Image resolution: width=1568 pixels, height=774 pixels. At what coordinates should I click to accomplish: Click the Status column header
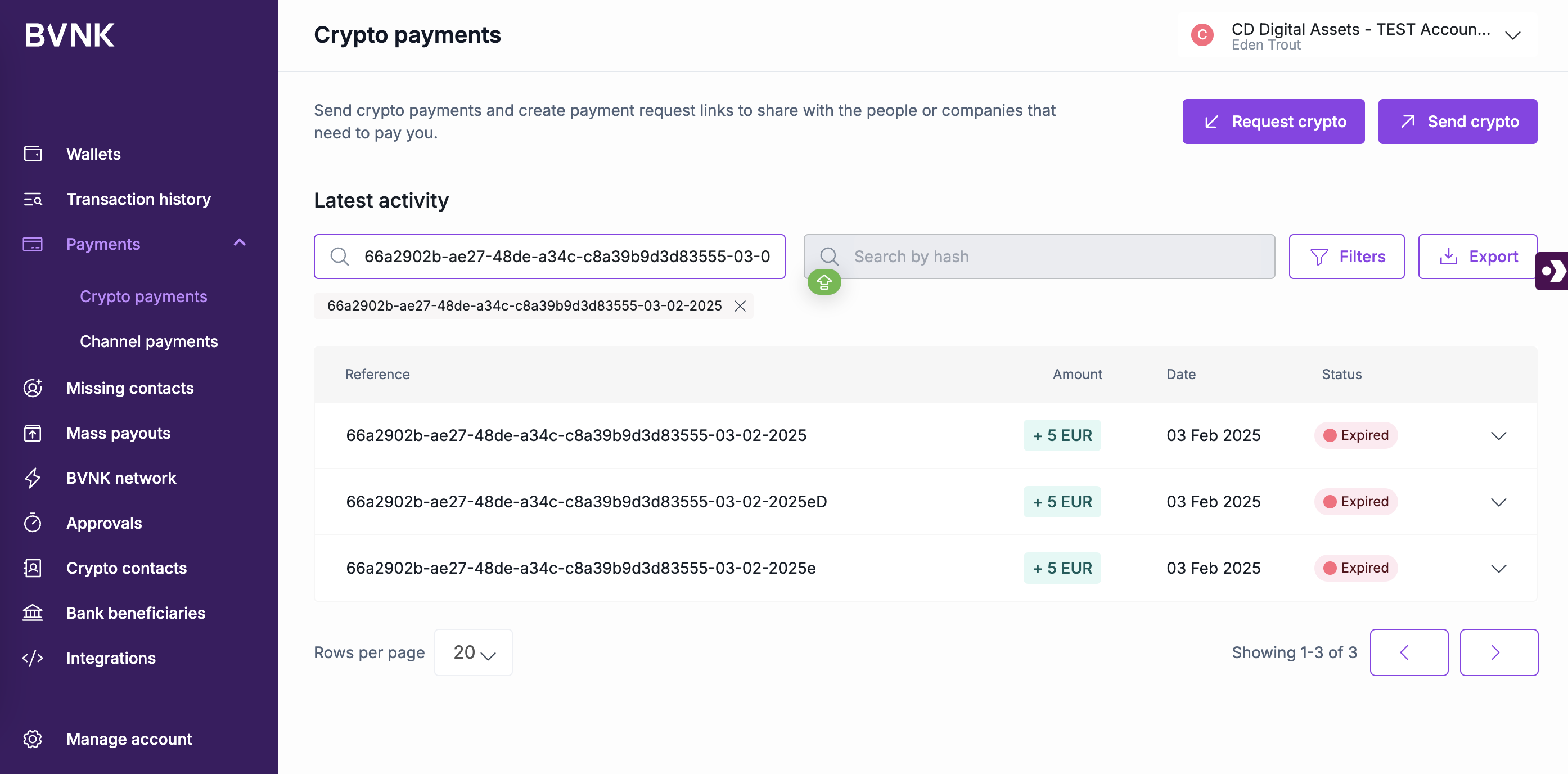point(1341,374)
